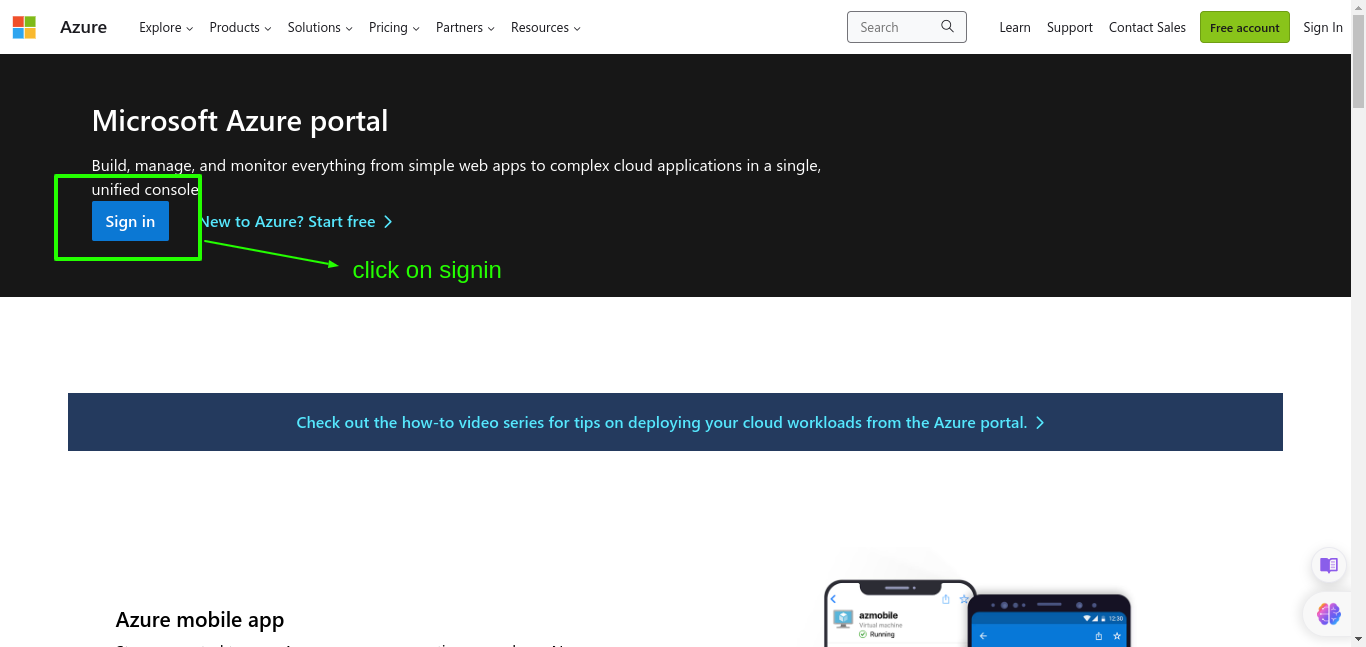The image size is (1366, 647).
Task: Click the chevron icon in the video banner
Action: [1040, 422]
